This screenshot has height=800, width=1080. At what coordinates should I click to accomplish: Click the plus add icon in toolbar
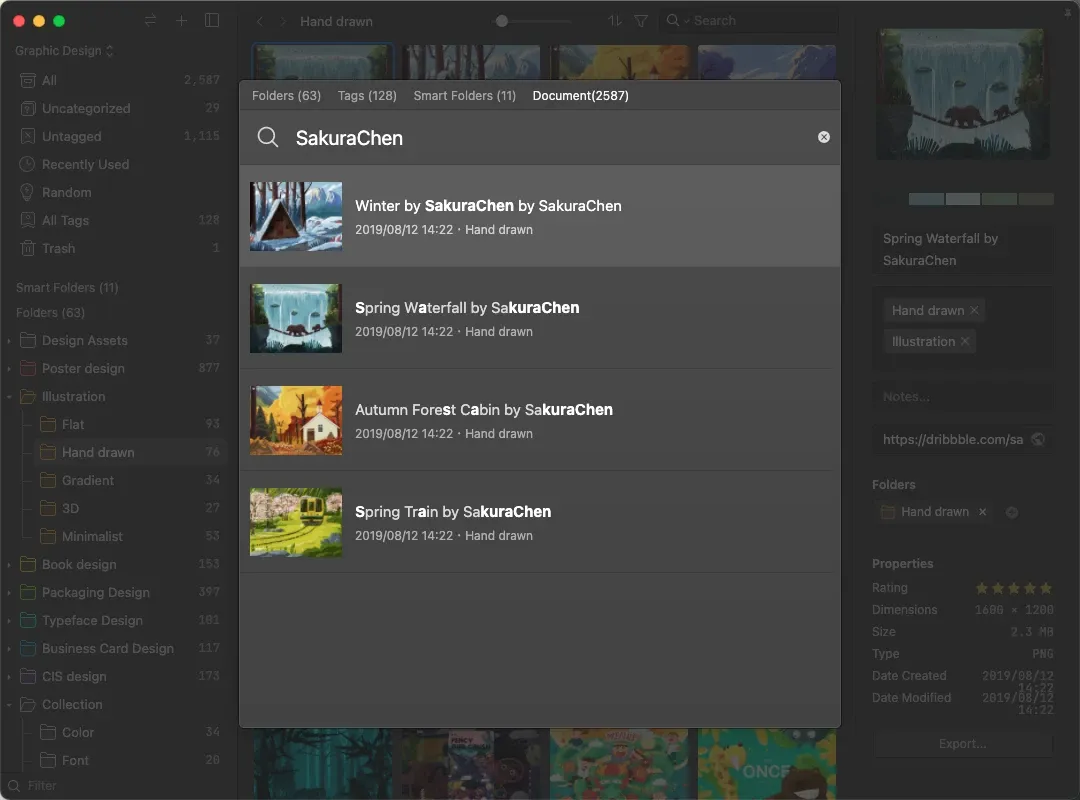pos(181,21)
